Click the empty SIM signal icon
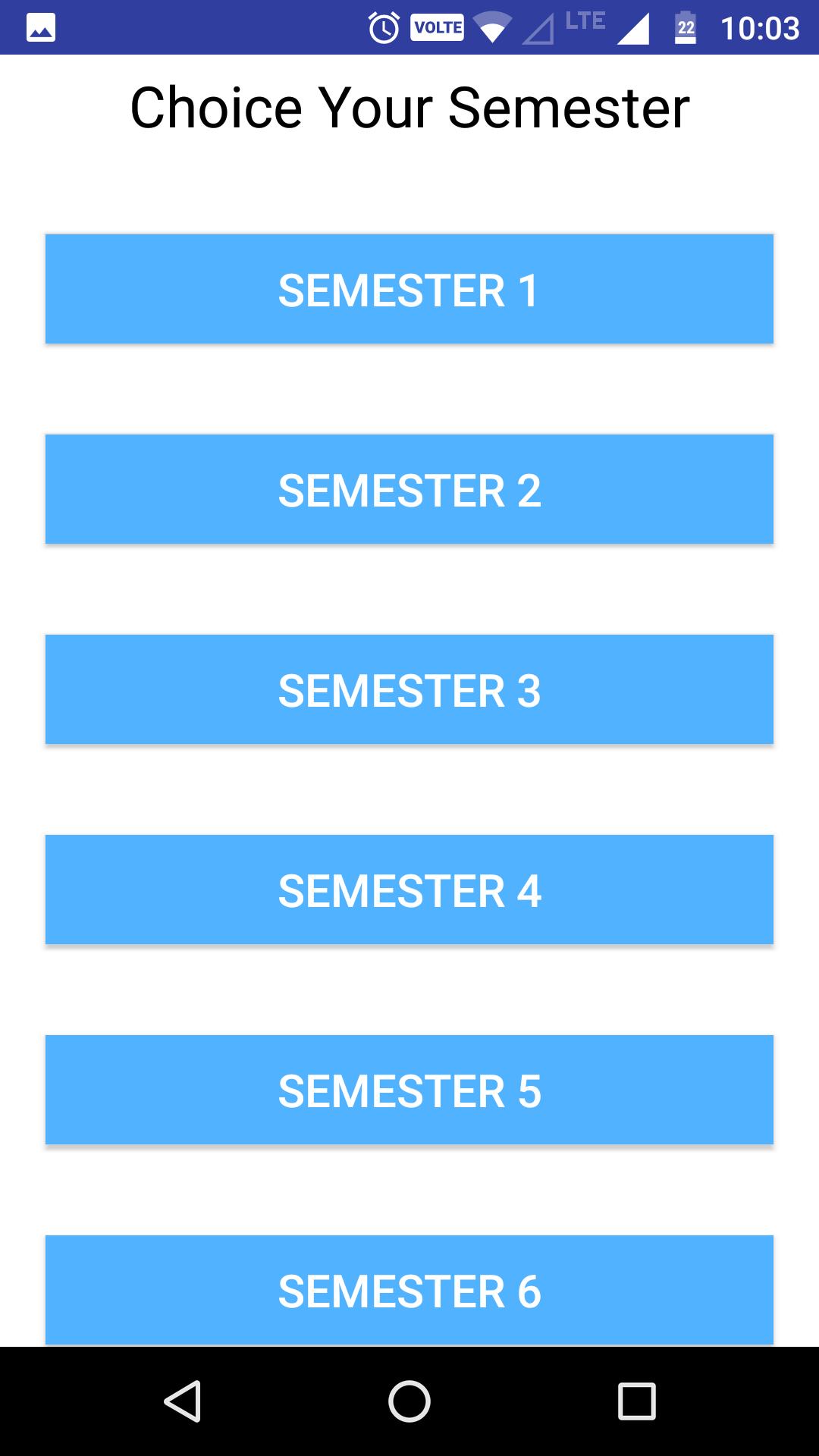 538,30
